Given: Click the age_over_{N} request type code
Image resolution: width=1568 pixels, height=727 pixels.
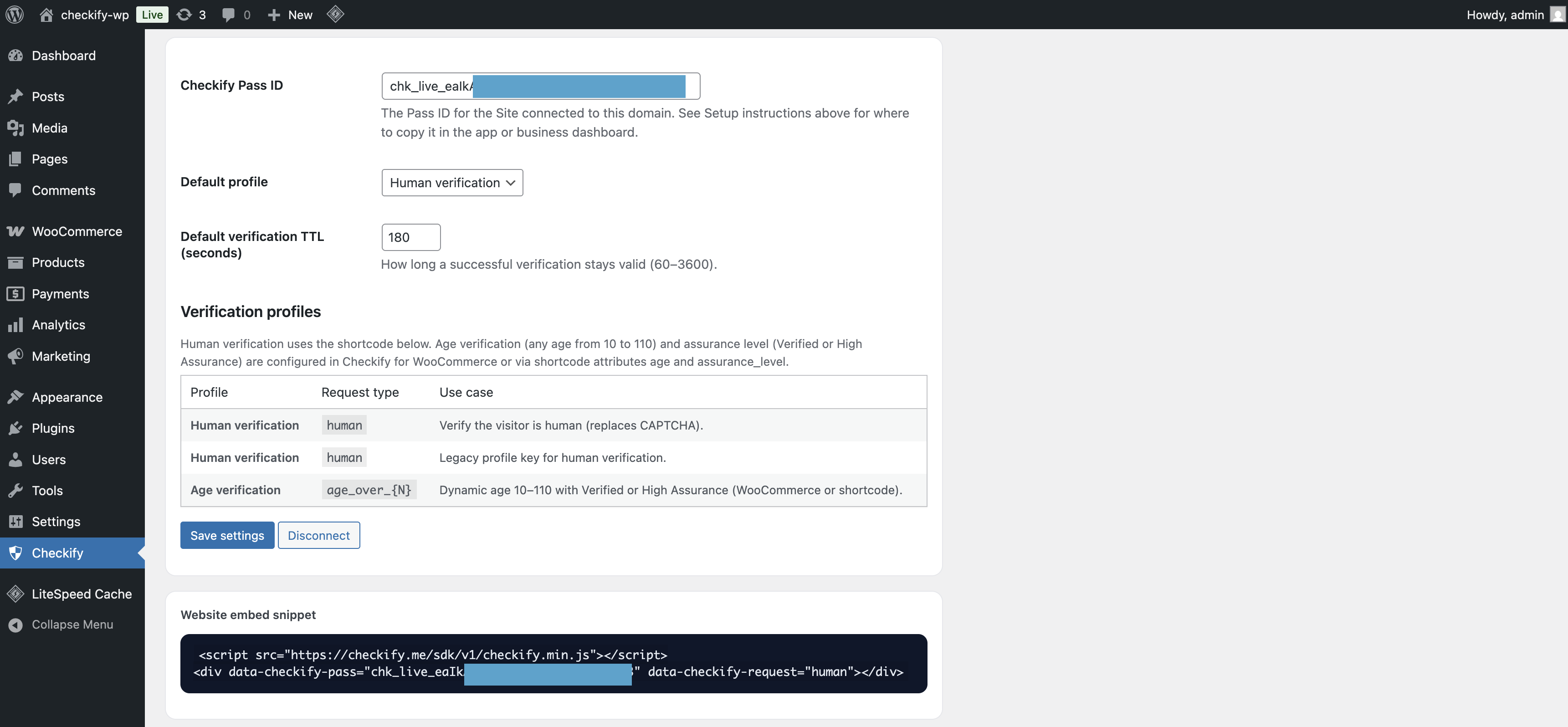Looking at the screenshot, I should (x=369, y=490).
